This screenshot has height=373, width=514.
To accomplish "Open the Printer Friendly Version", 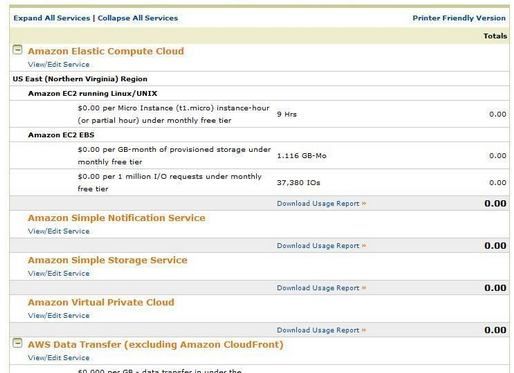I will tap(459, 18).
